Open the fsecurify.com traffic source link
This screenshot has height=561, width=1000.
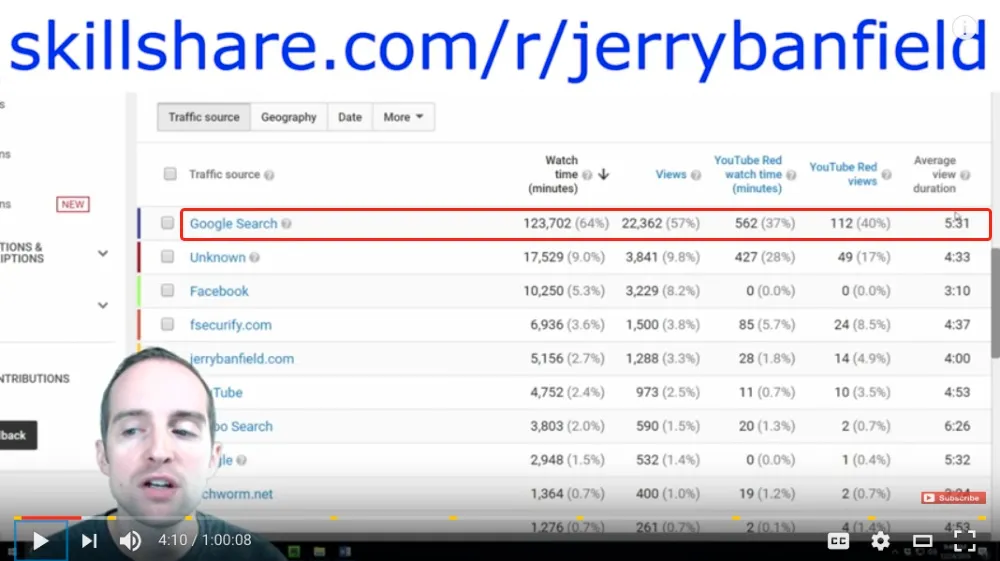(x=230, y=324)
